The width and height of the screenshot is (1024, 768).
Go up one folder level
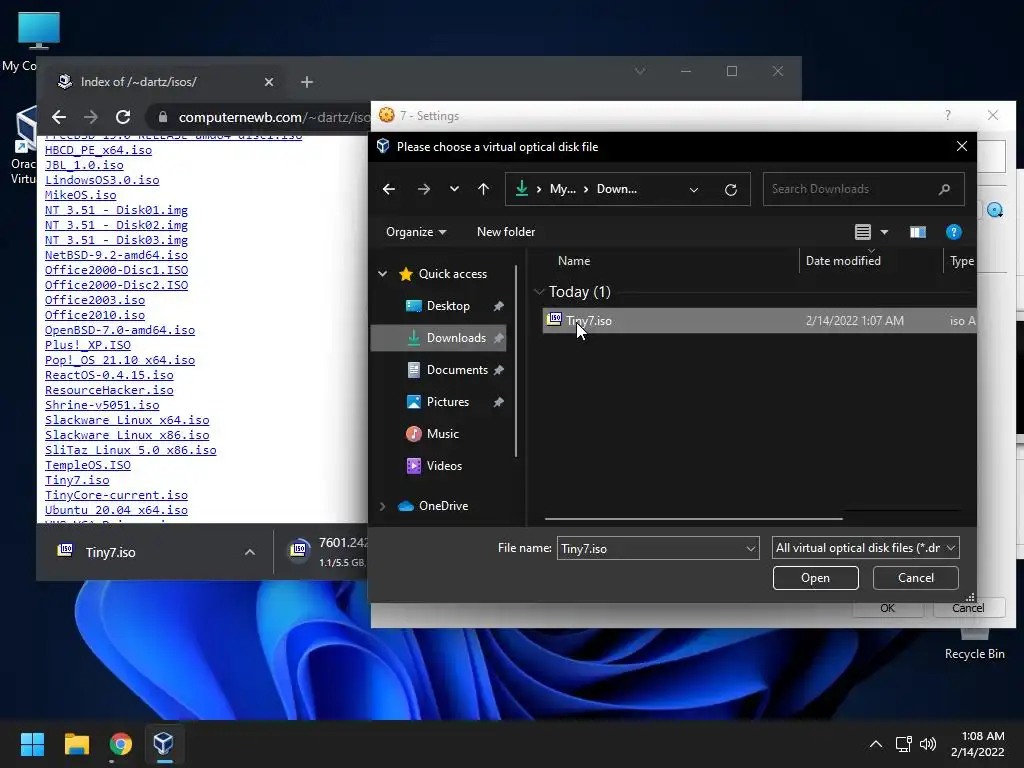pos(483,189)
